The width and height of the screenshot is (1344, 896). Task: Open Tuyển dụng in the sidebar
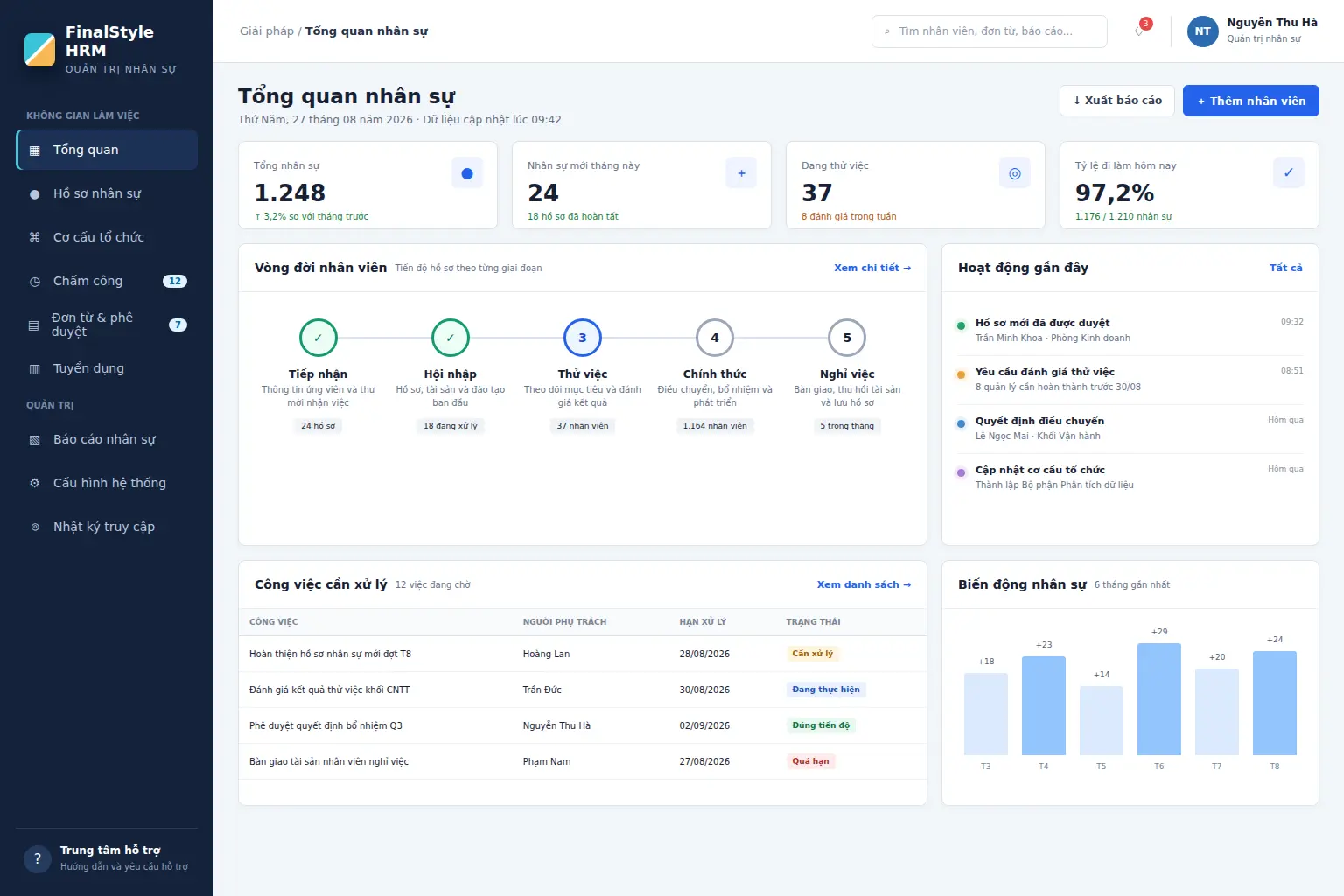(x=107, y=368)
